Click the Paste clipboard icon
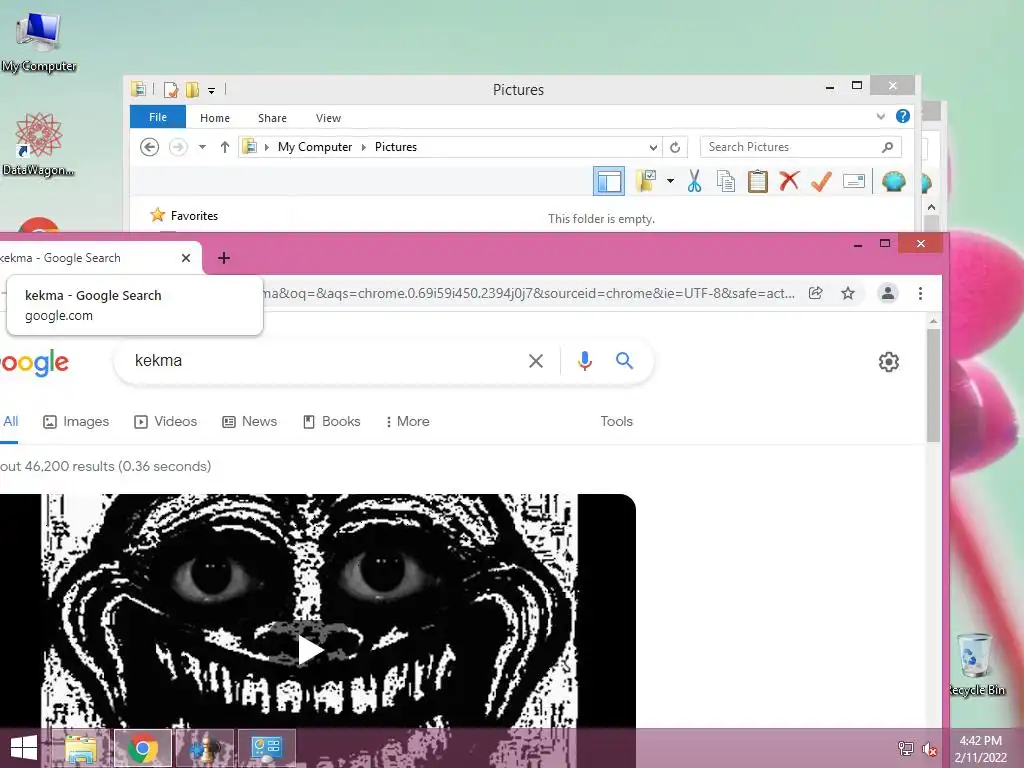This screenshot has width=1024, height=768. [x=758, y=181]
